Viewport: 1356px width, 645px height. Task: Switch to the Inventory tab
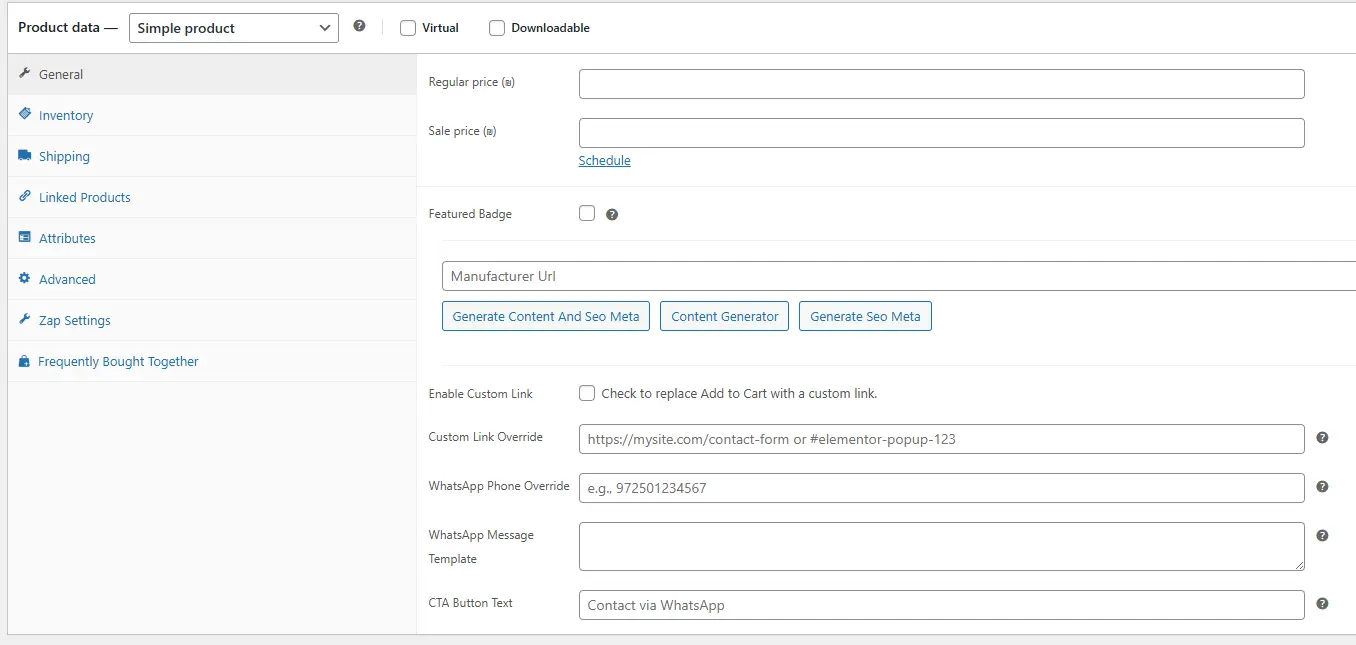[66, 116]
